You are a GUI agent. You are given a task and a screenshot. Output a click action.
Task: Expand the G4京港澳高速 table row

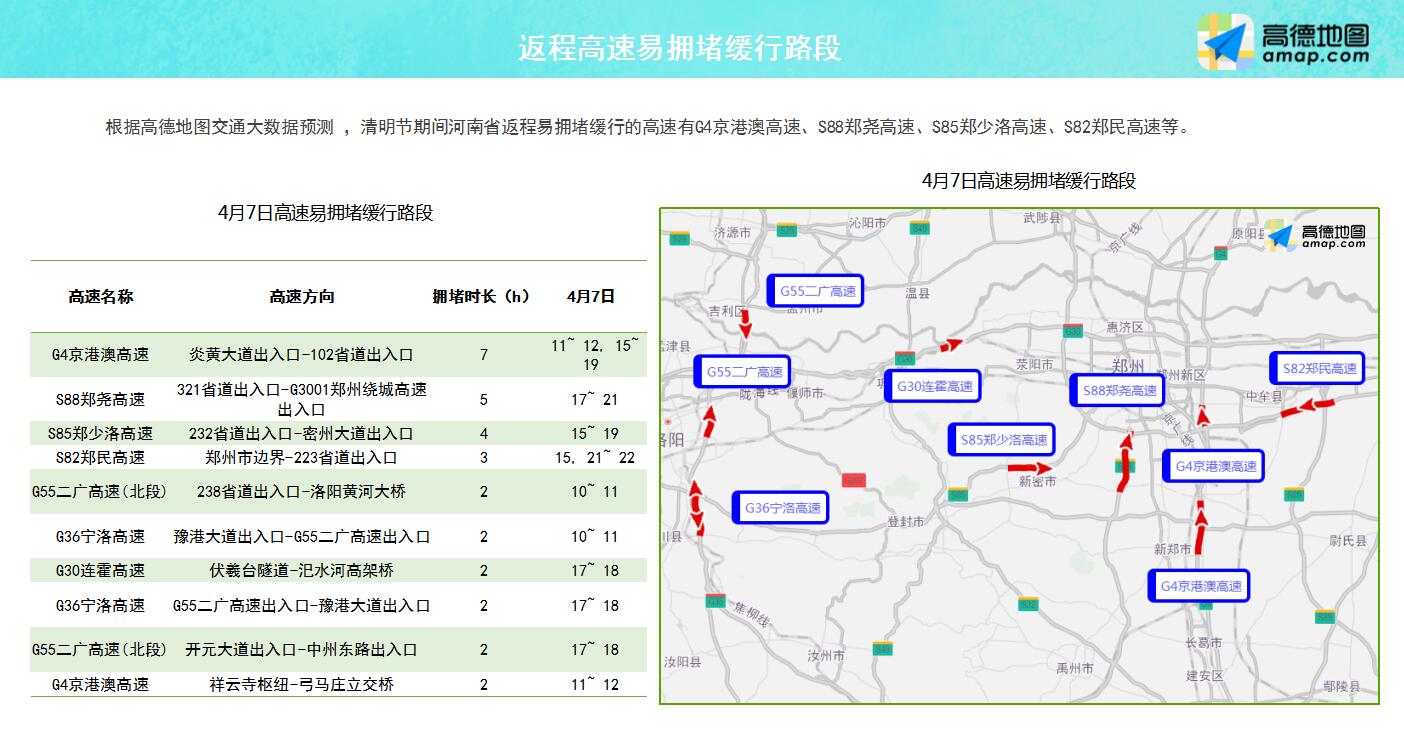click(100, 354)
